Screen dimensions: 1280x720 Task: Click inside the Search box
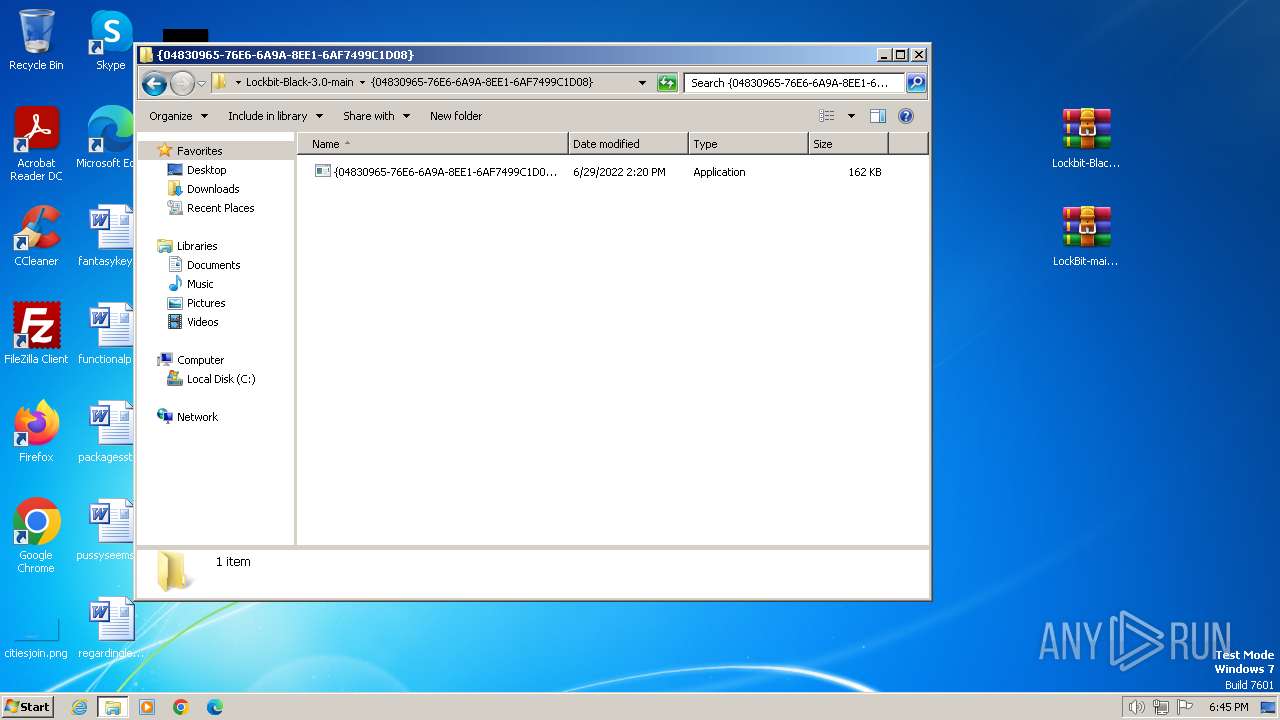tap(794, 83)
